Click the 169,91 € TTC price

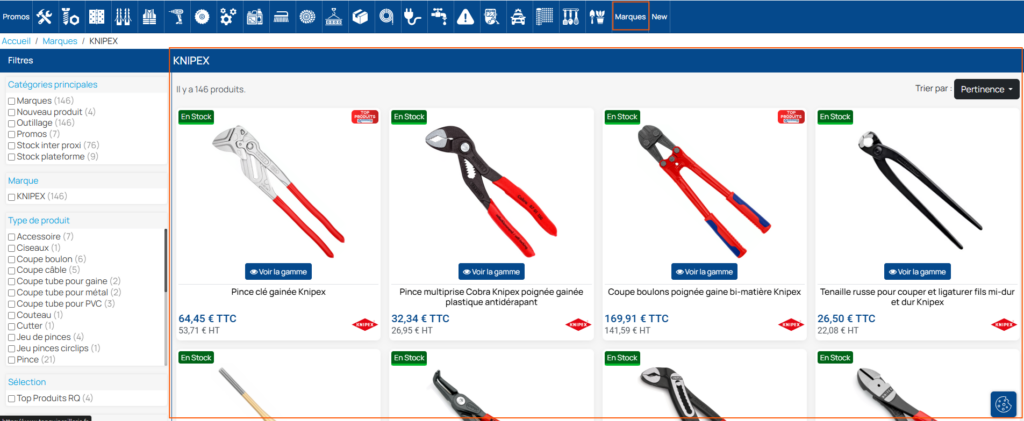[637, 319]
